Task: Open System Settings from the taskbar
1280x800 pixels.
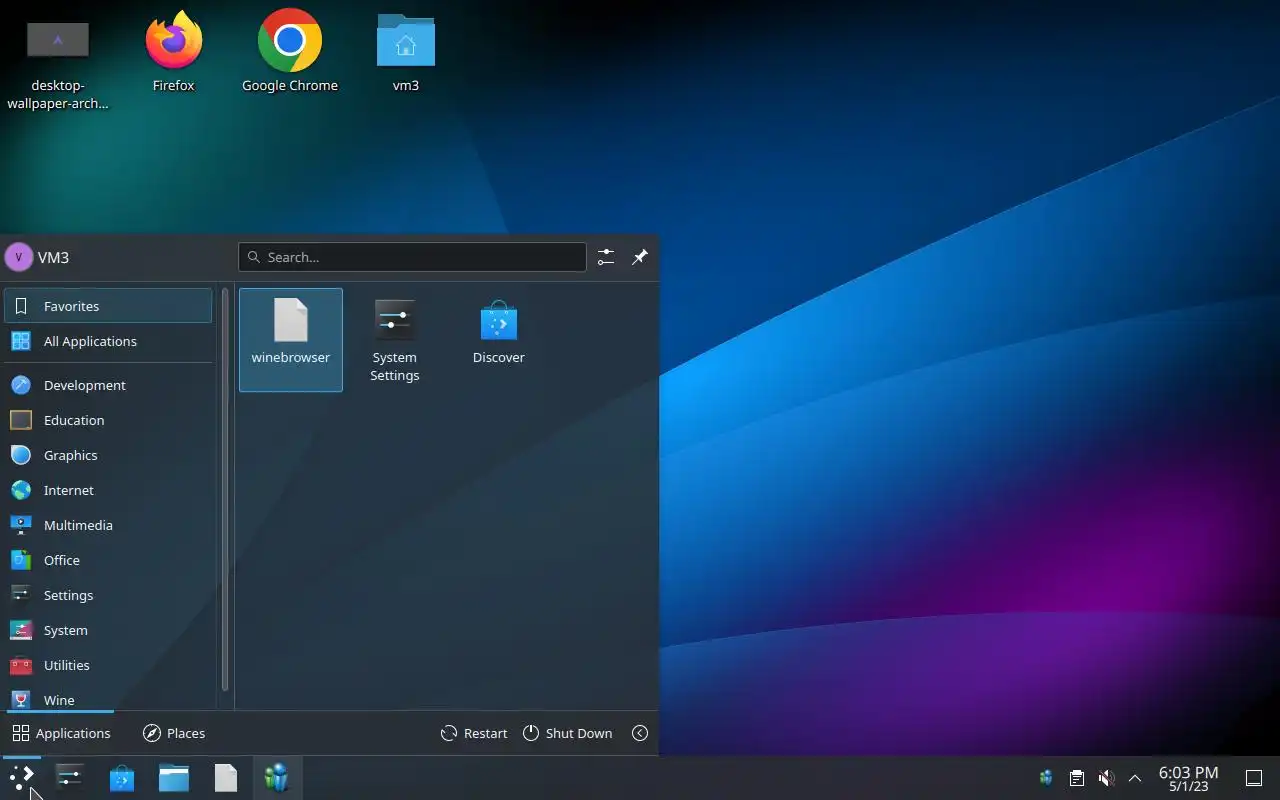Action: [69, 777]
